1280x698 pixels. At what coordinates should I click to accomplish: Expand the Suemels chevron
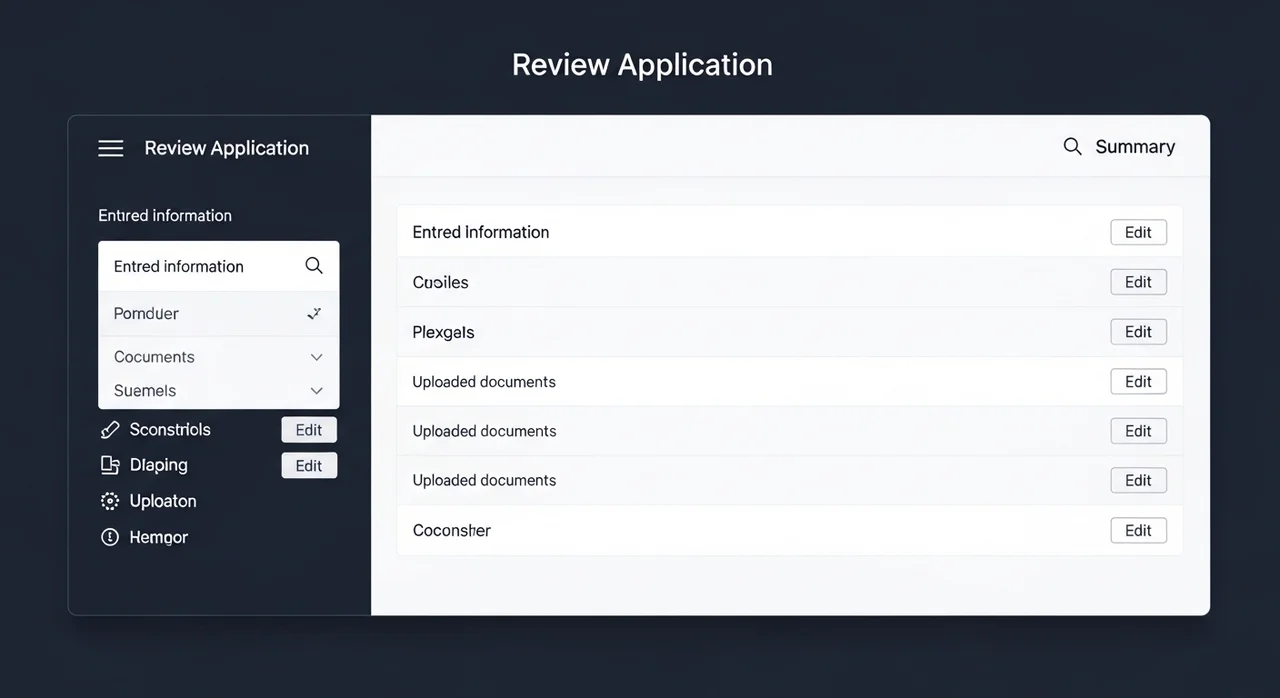pyautogui.click(x=316, y=391)
